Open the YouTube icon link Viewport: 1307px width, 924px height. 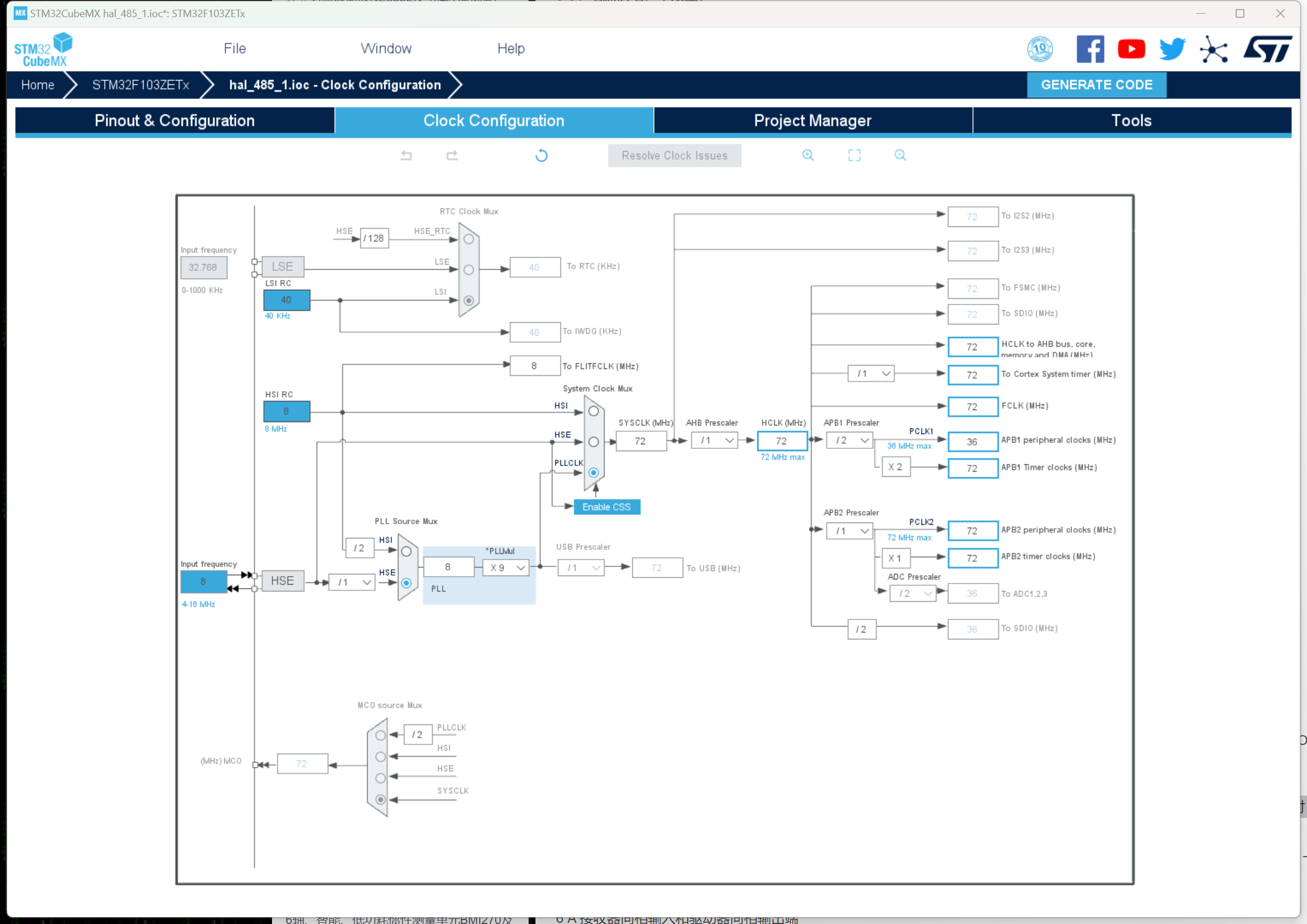point(1131,49)
